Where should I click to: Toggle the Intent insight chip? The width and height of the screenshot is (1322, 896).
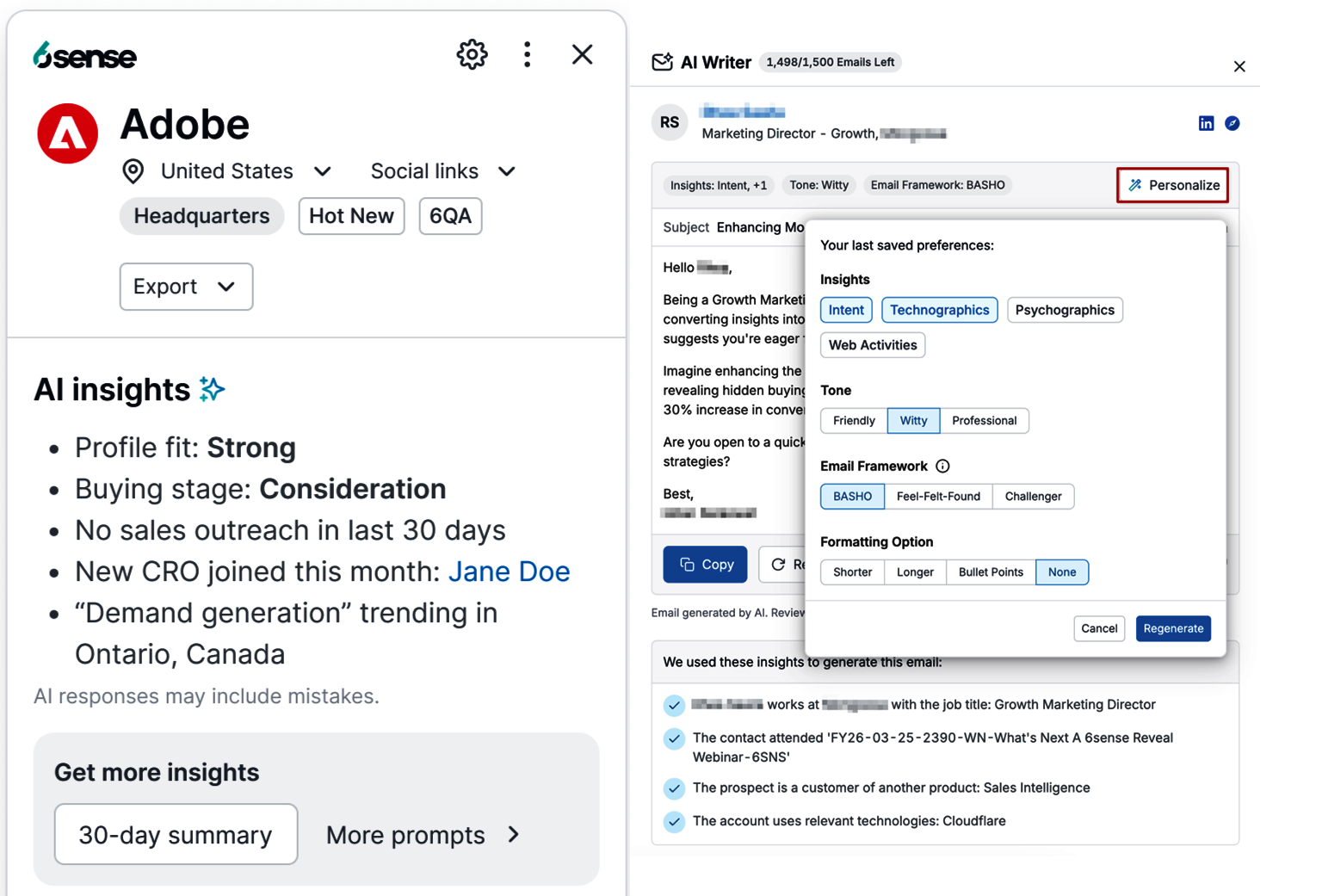click(x=846, y=310)
